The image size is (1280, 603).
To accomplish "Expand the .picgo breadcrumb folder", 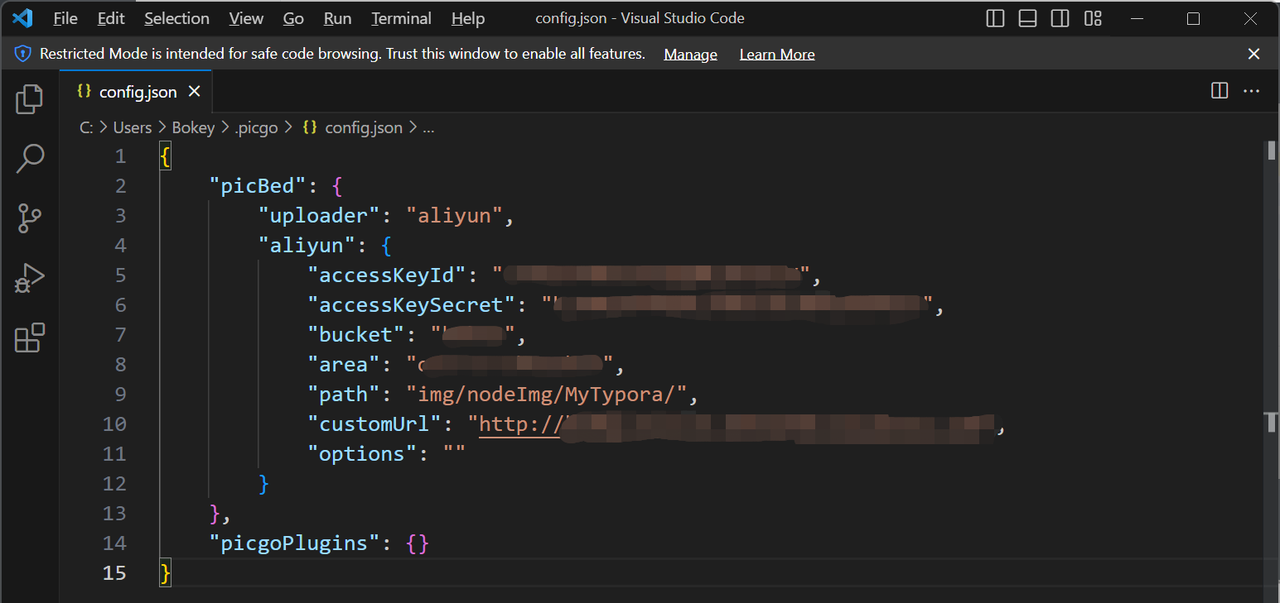I will pyautogui.click(x=256, y=128).
